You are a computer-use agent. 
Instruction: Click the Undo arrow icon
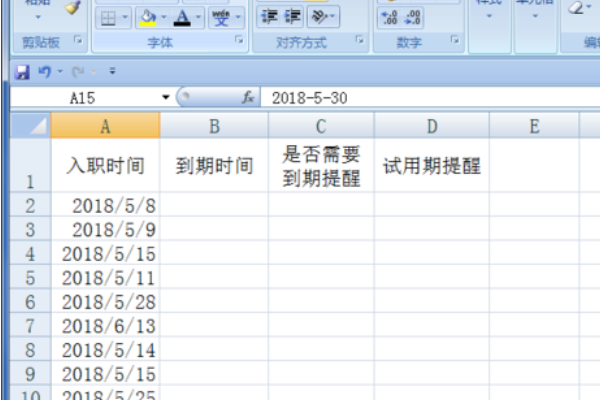coord(44,72)
